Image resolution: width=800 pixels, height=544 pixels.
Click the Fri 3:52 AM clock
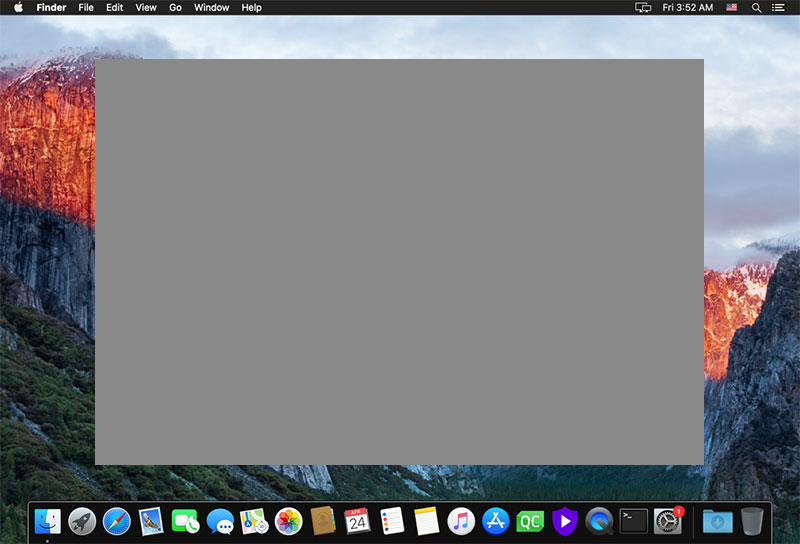pyautogui.click(x=688, y=7)
